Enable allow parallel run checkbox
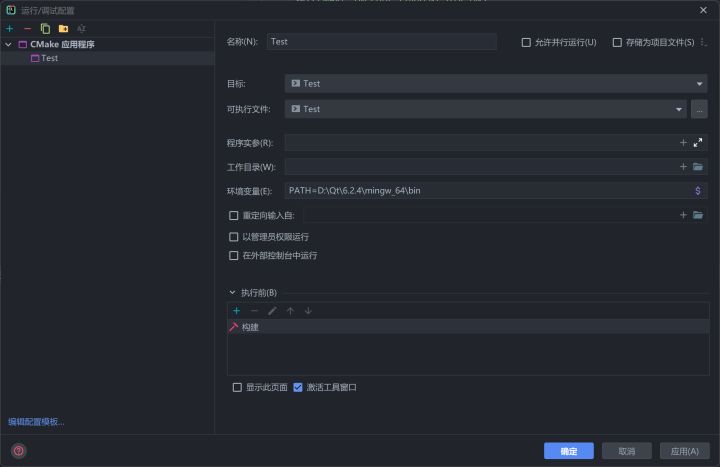 (x=526, y=42)
